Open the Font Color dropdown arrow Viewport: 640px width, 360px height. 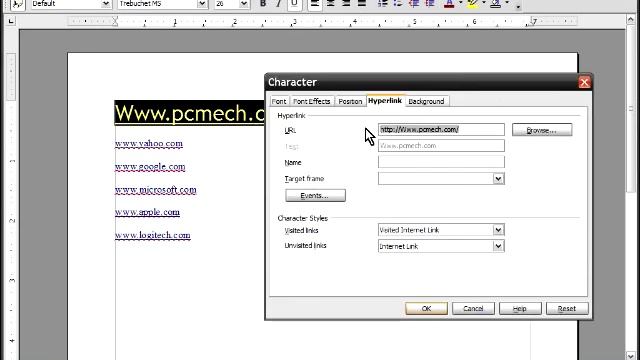pyautogui.click(x=460, y=3)
